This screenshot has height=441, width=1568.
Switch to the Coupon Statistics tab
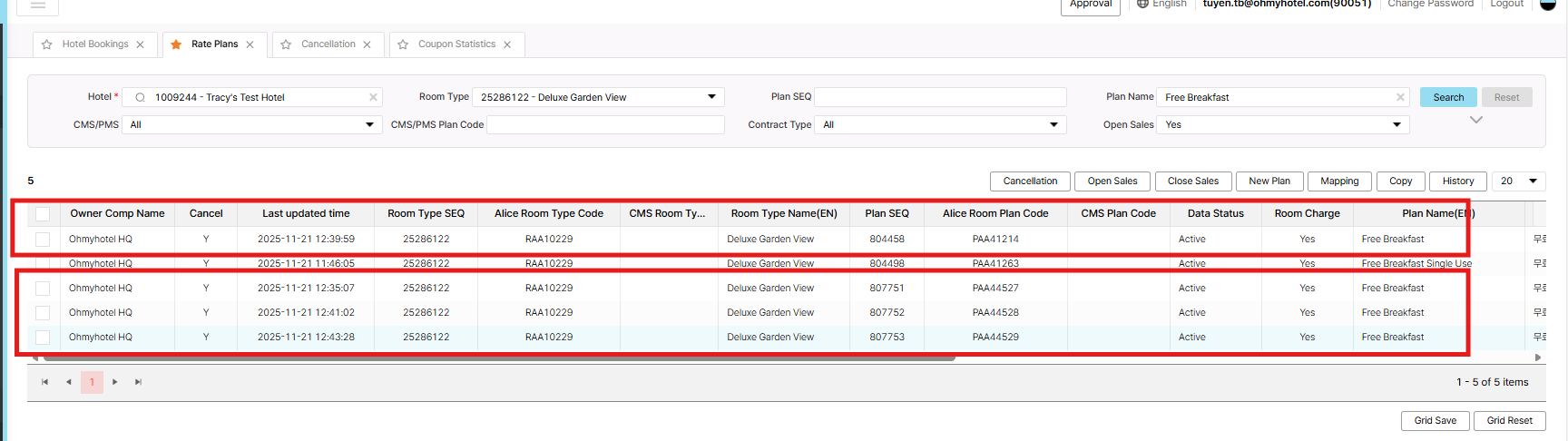456,44
